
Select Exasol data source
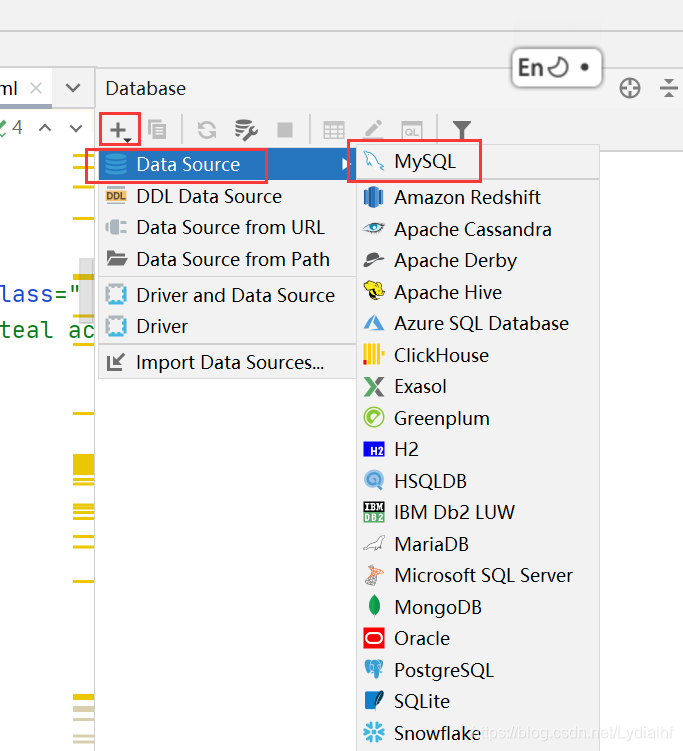478,387
